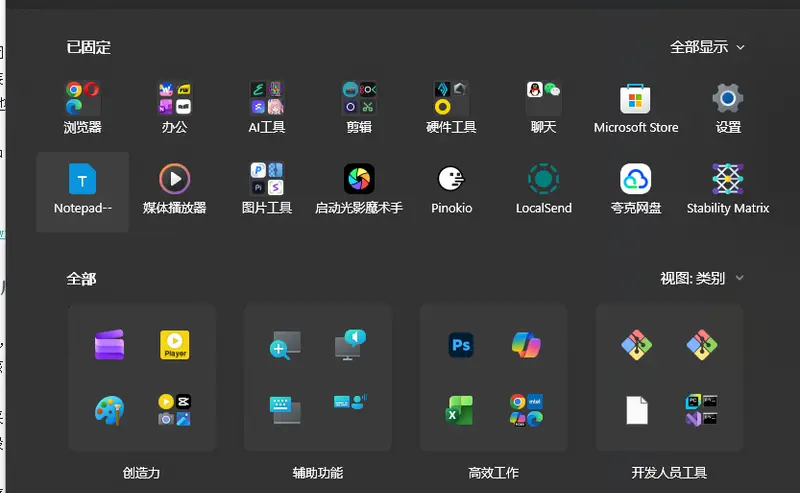Launch Photoshop in 高效工作
The height and width of the screenshot is (493, 800).
click(x=461, y=345)
